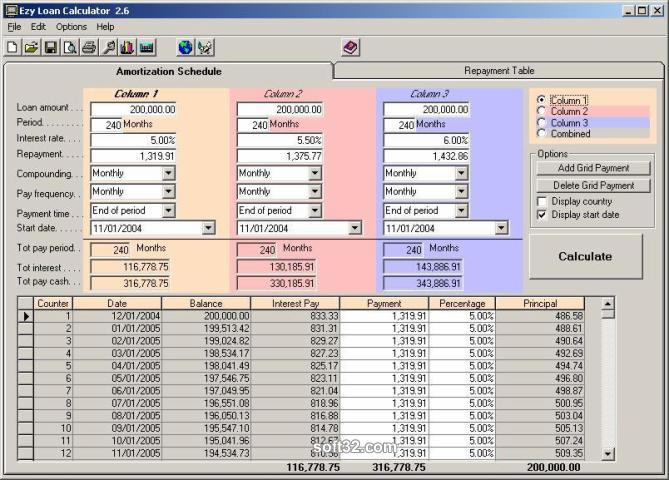Click the magnifier search toolbar icon
Screen dimensions: 669x480
click(x=108, y=47)
